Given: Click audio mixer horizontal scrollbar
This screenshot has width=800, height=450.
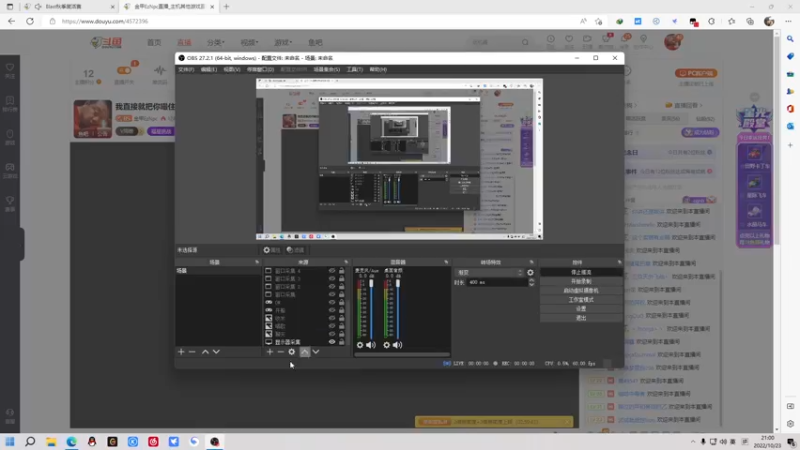Looking at the screenshot, I should pos(402,354).
